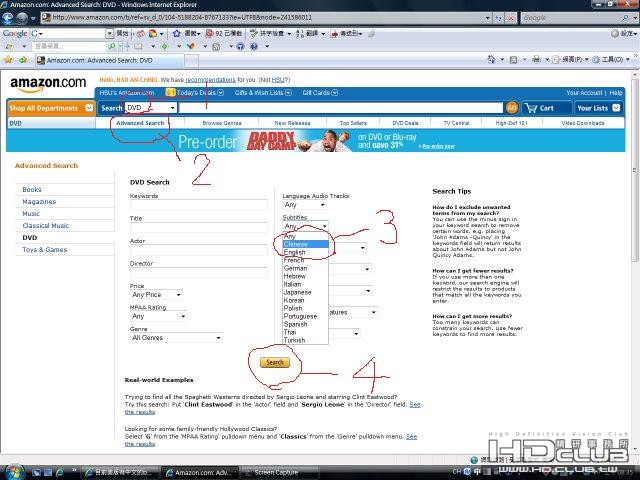Select Spanish in the Subtitles list

[x=305, y=324]
